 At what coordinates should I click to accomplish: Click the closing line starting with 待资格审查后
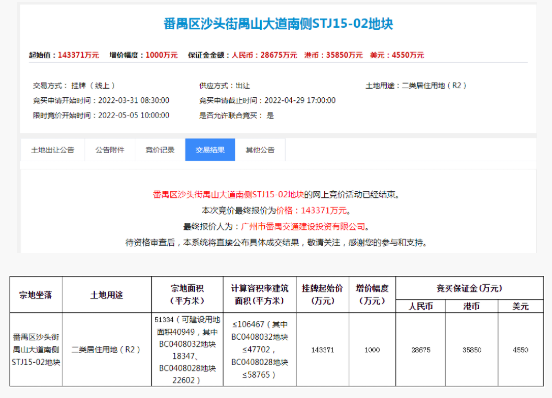pos(276,242)
